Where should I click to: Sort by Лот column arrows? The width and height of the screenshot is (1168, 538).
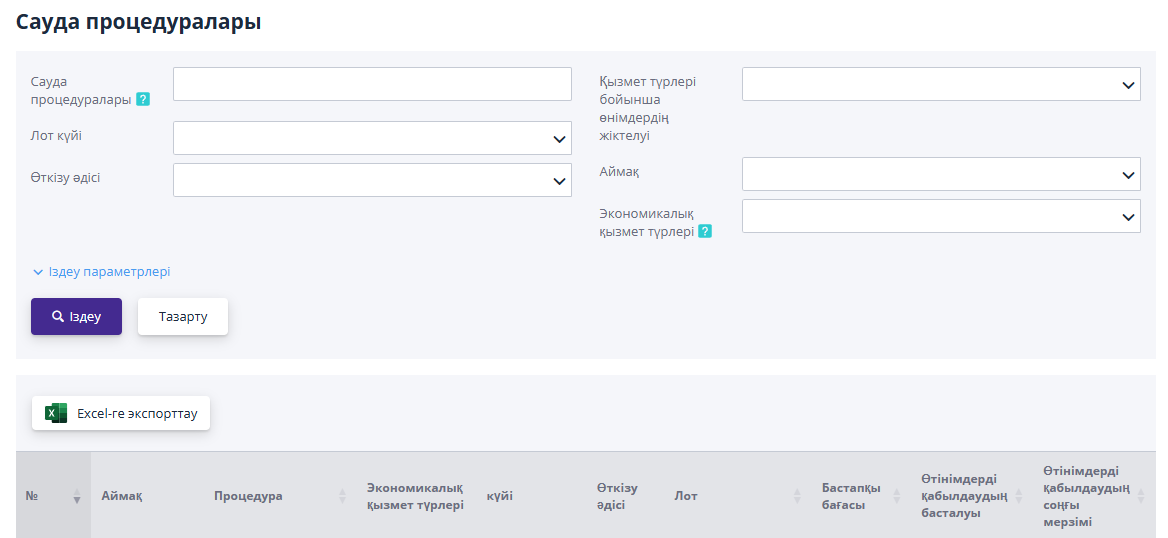(797, 496)
